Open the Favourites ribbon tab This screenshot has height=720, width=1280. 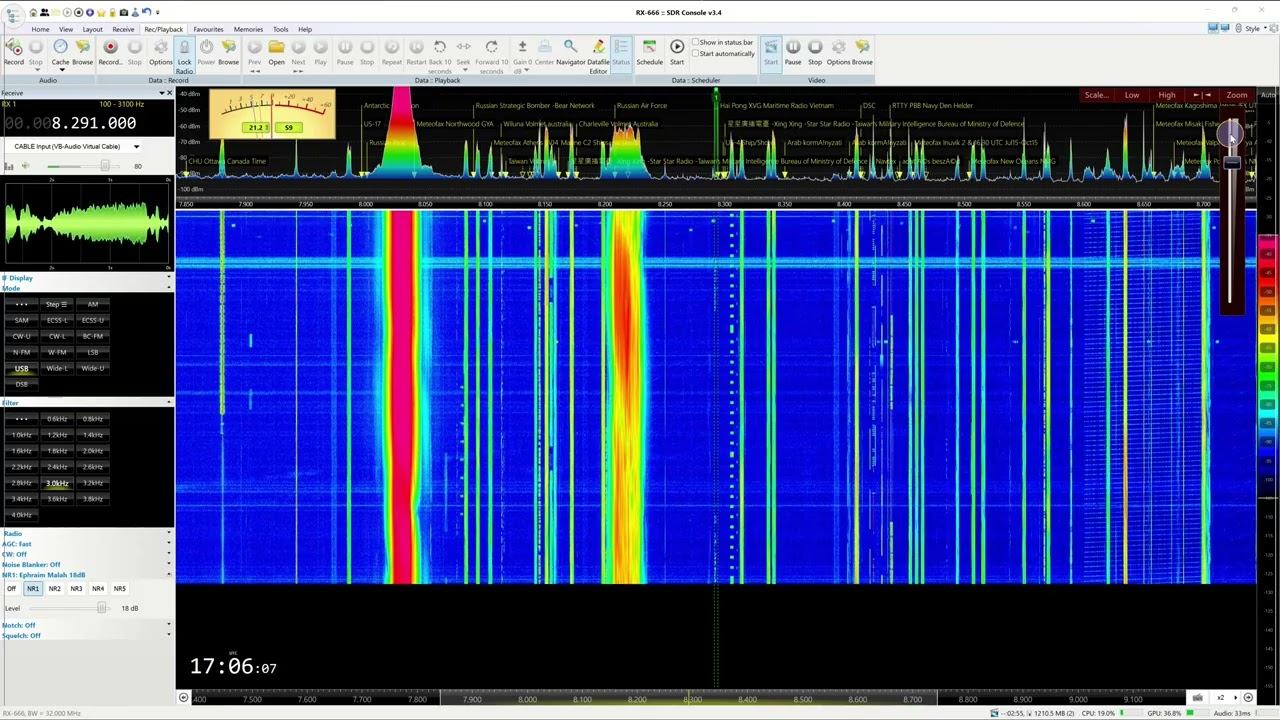208,29
